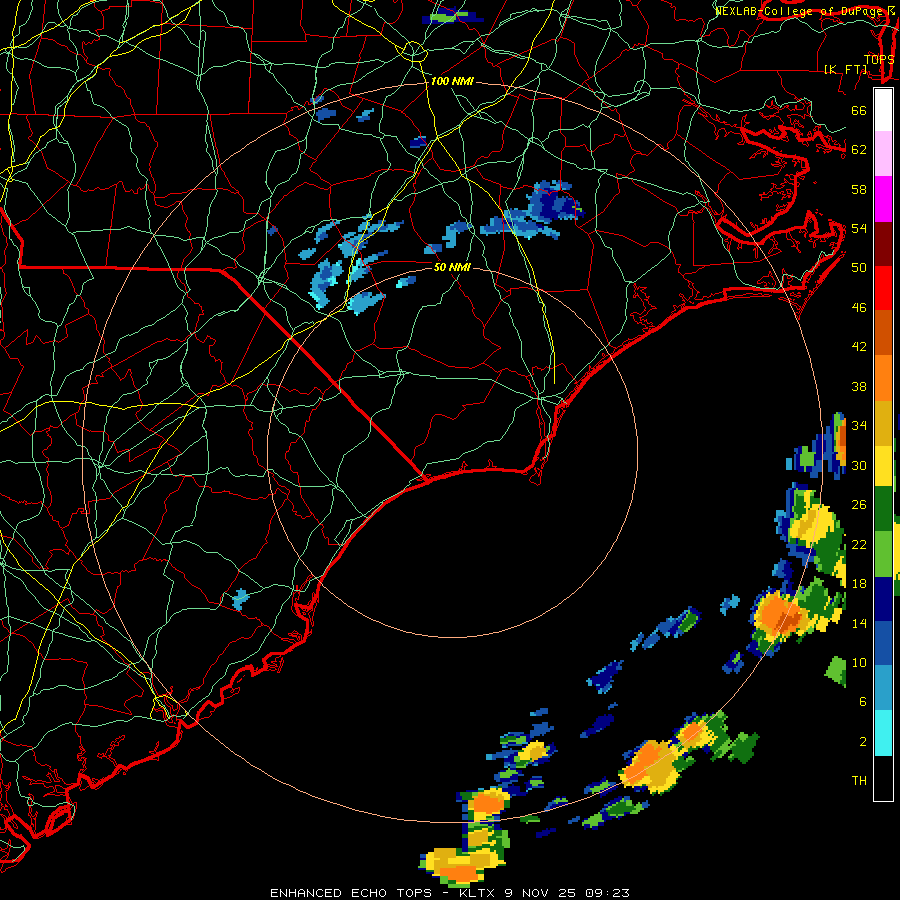
Task: Select the '22' scale label
Action: click(859, 544)
